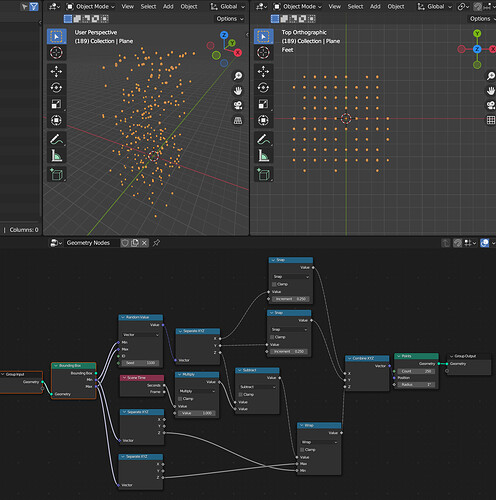The height and width of the screenshot is (500, 496).
Task: Select the Add Cube tool in the User Perspective viewport
Action: point(56,174)
